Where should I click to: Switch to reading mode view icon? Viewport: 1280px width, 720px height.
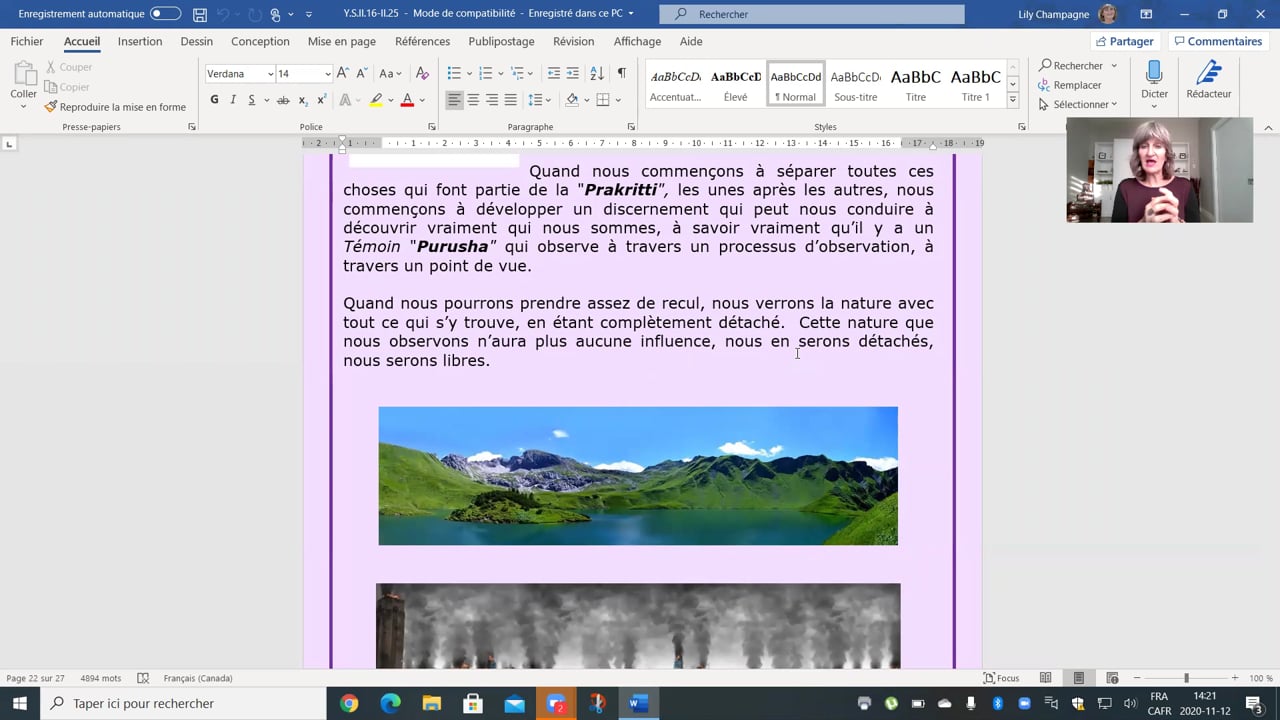coord(1045,678)
